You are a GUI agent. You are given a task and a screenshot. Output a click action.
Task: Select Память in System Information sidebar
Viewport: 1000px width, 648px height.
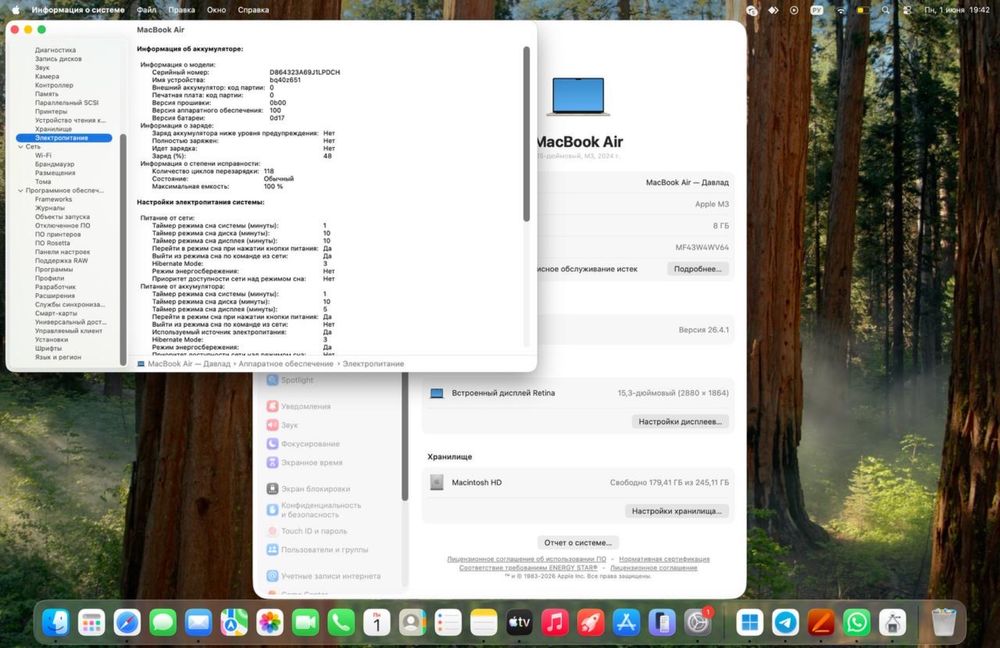point(47,94)
